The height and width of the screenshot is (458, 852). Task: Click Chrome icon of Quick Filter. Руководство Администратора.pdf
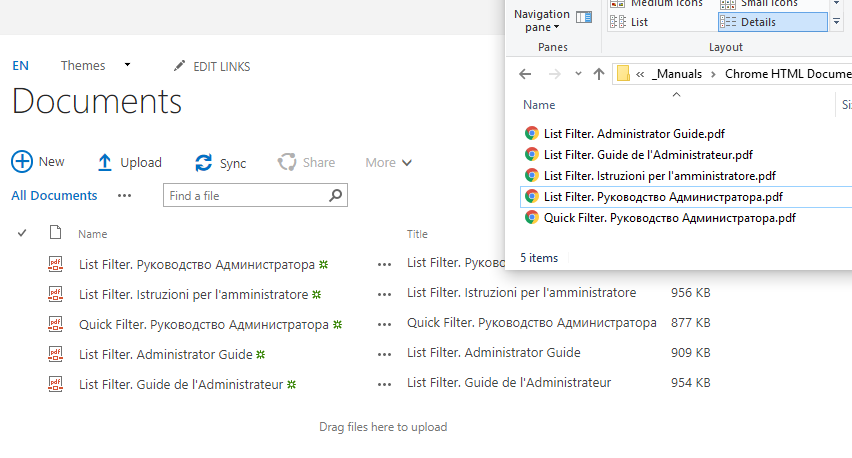[531, 218]
